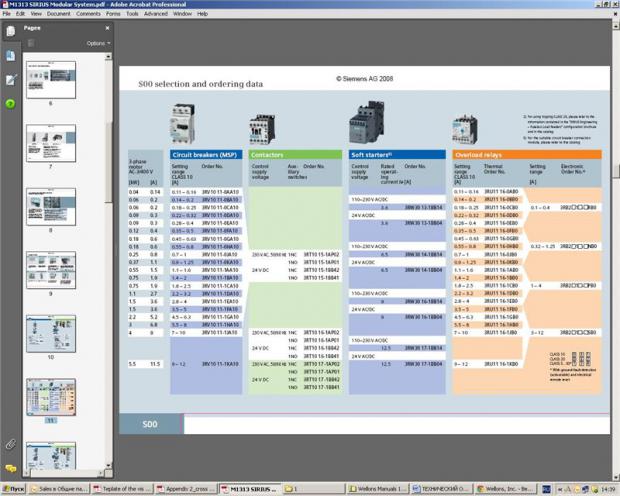This screenshot has width=620, height=496.
Task: Select page 10 thumbnail
Action: click(x=51, y=334)
